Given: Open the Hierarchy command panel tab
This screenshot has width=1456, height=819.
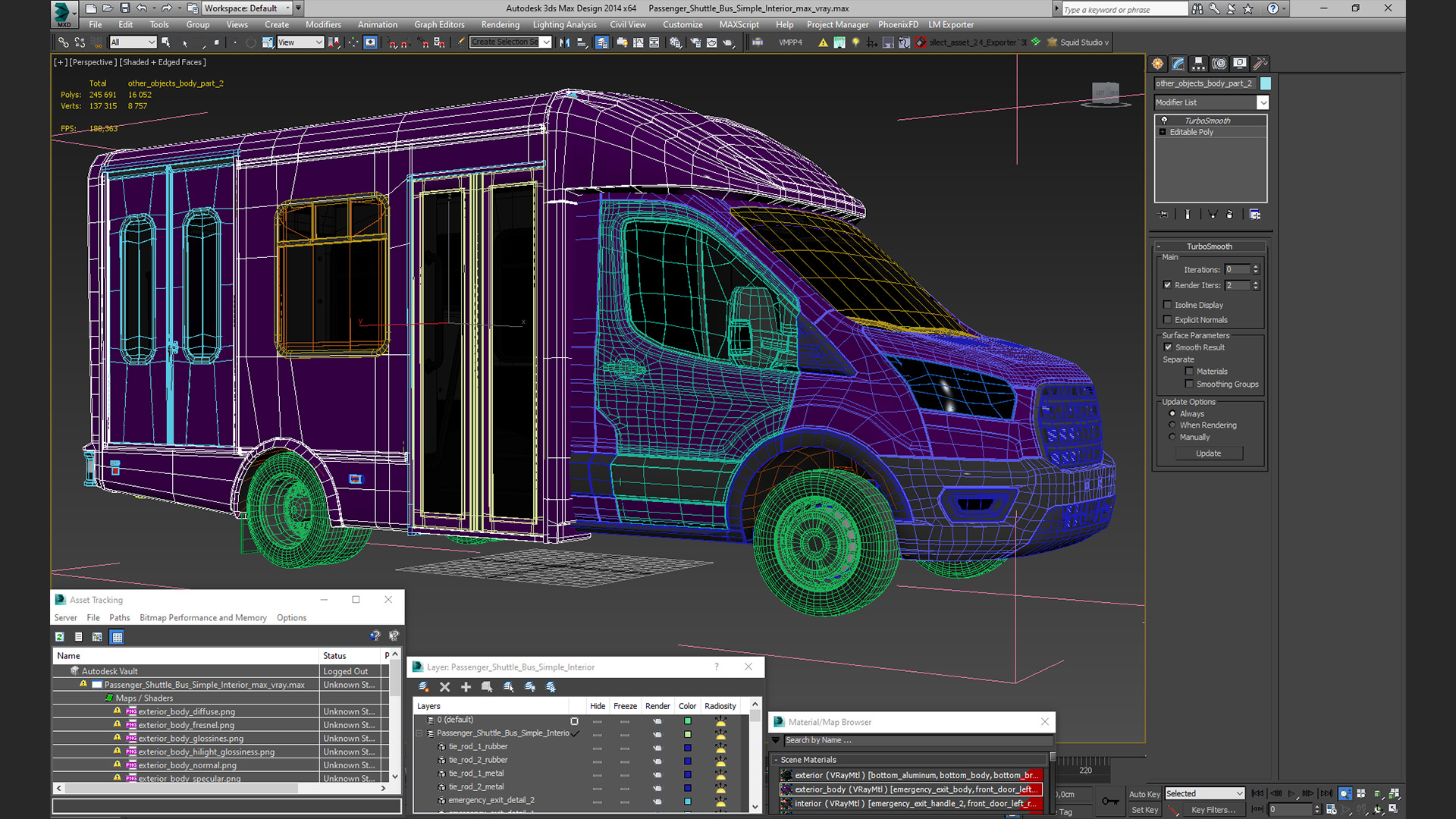Looking at the screenshot, I should pos(1198,64).
